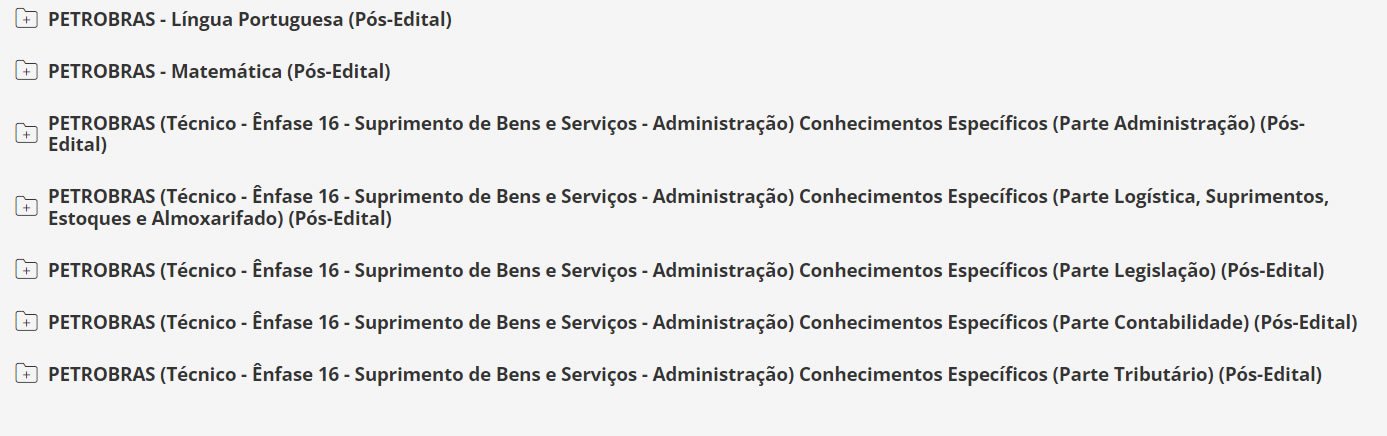The image size is (1387, 436).
Task: Expand the Língua Portuguesa folder icon
Action: tap(27, 19)
